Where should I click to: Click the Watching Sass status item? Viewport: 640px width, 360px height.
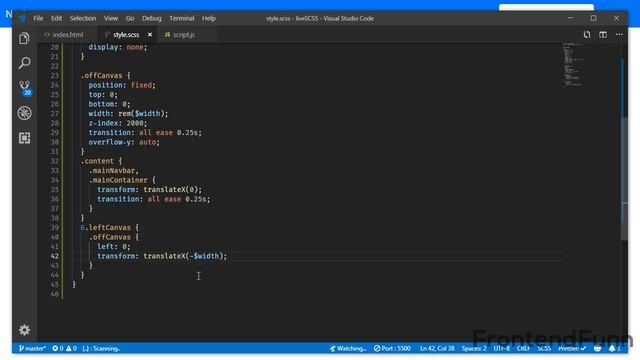coord(348,348)
